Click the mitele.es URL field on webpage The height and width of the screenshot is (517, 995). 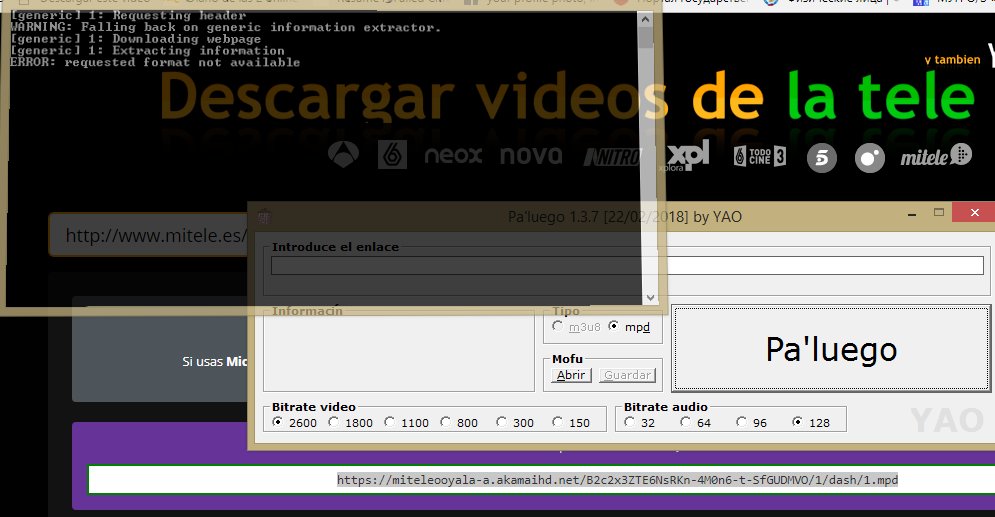point(149,235)
